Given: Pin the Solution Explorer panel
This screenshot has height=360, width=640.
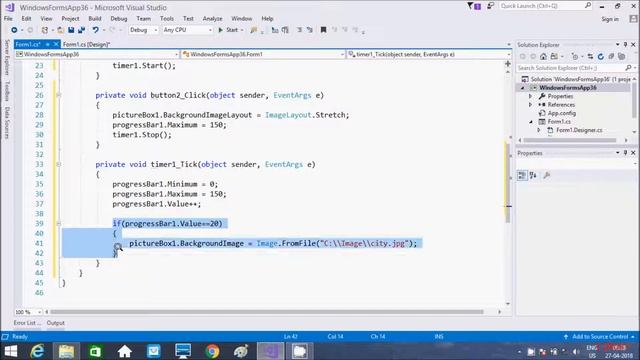Looking at the screenshot, I should tap(625, 44).
